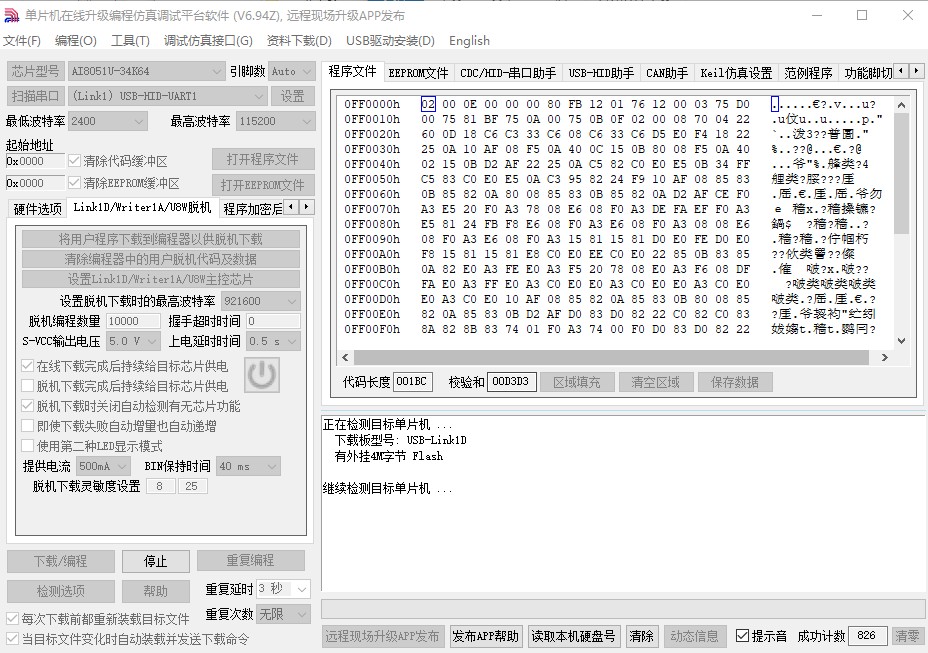
Task: Open chip model dropdown AI8051U-34K64
Action: [146, 71]
